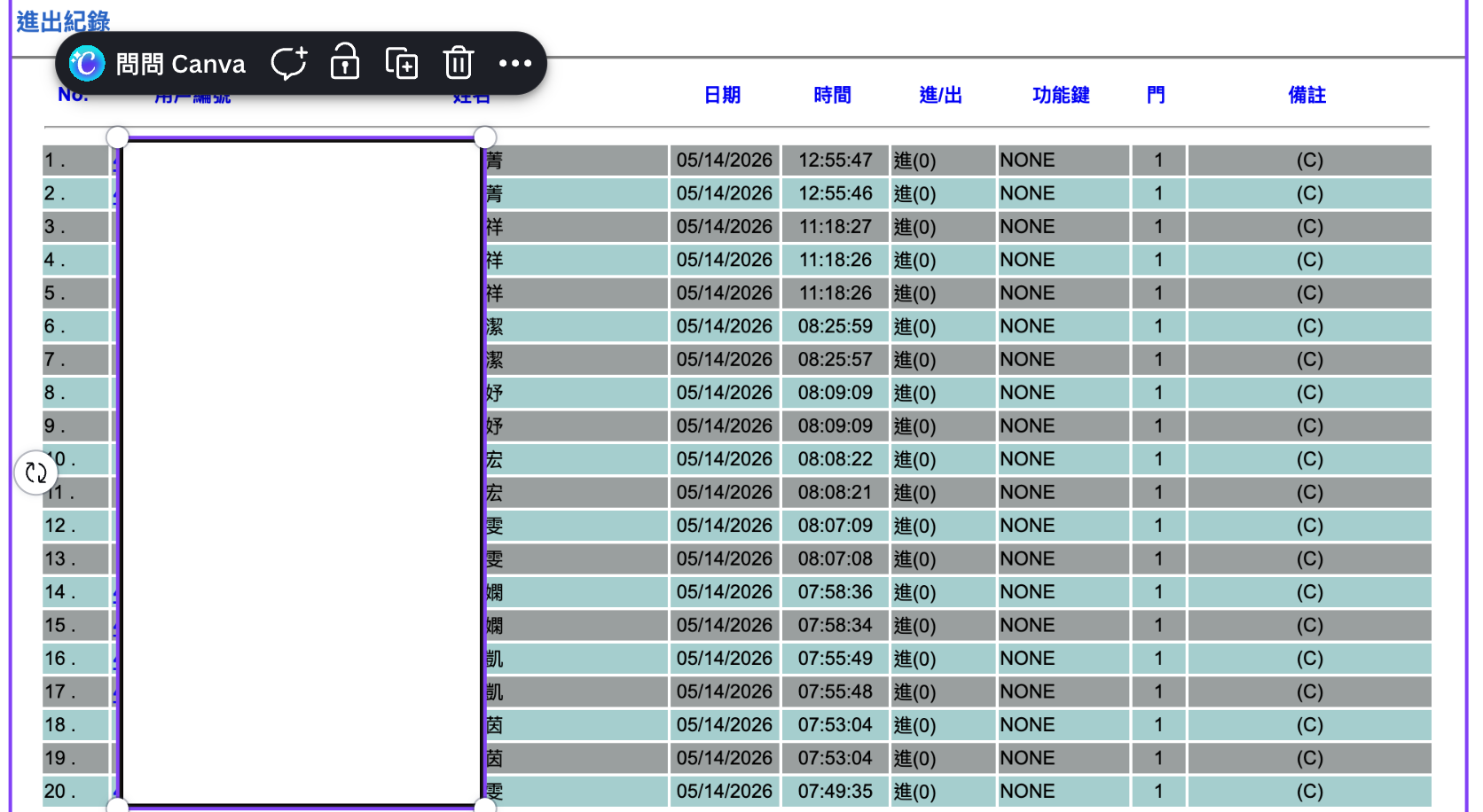The image size is (1483, 812).
Task: Click the duplicate icon in toolbar
Action: coord(402,63)
